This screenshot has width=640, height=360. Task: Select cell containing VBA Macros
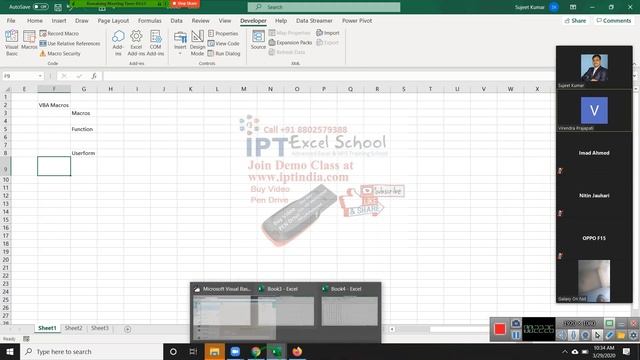tap(54, 105)
